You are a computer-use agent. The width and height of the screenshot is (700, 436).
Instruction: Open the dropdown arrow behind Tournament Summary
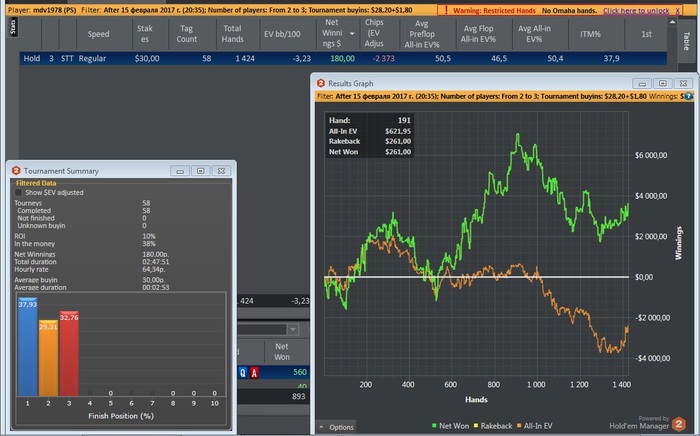click(x=292, y=329)
